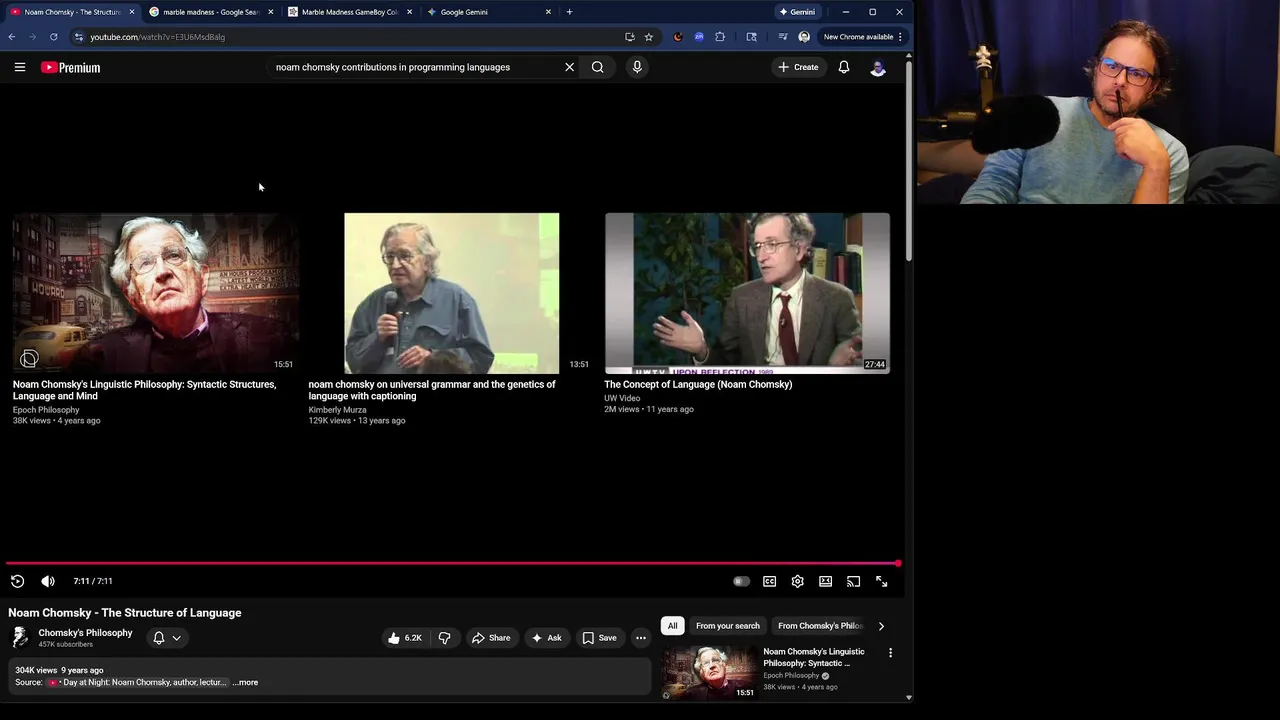Open the Chrome extensions puzzle icon

[720, 37]
